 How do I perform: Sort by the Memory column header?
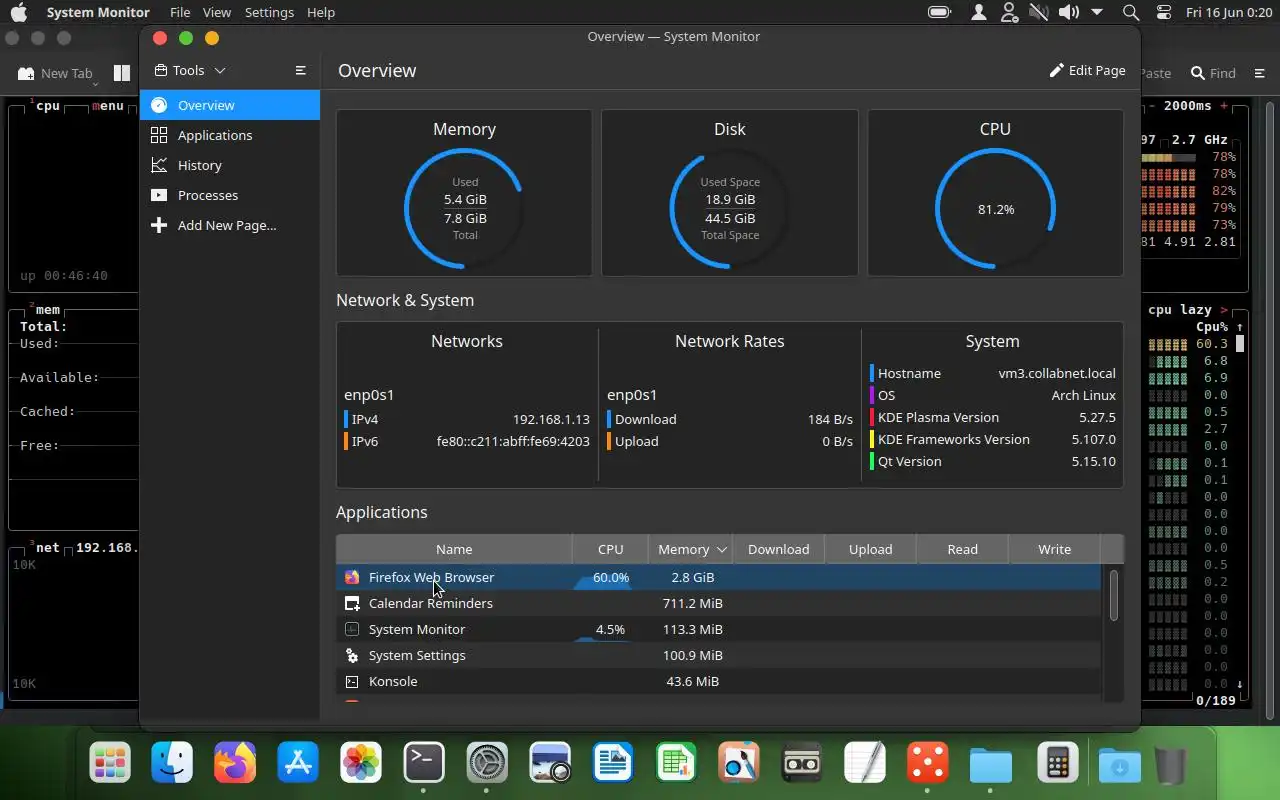point(690,549)
